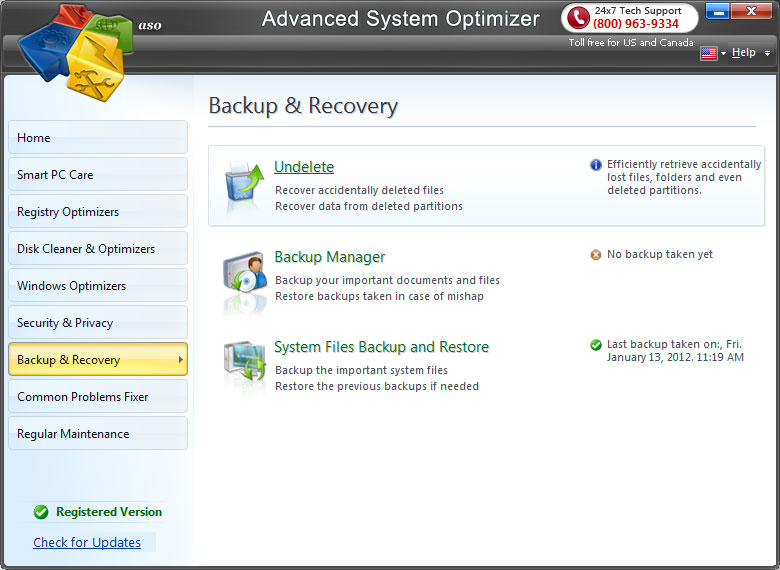Click 'Restore backups taken in case of mishap'

click(x=379, y=296)
